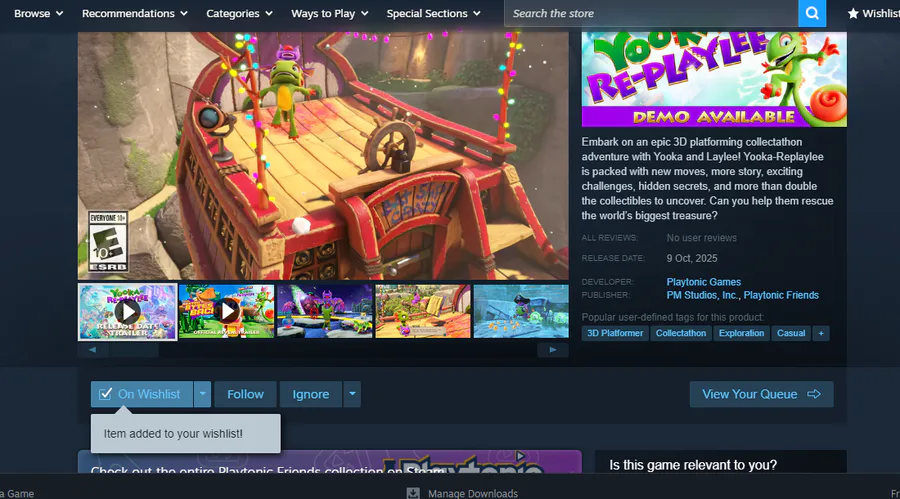The height and width of the screenshot is (499, 900).
Task: Open the Playtonic Friends publisher link
Action: pyautogui.click(x=781, y=295)
